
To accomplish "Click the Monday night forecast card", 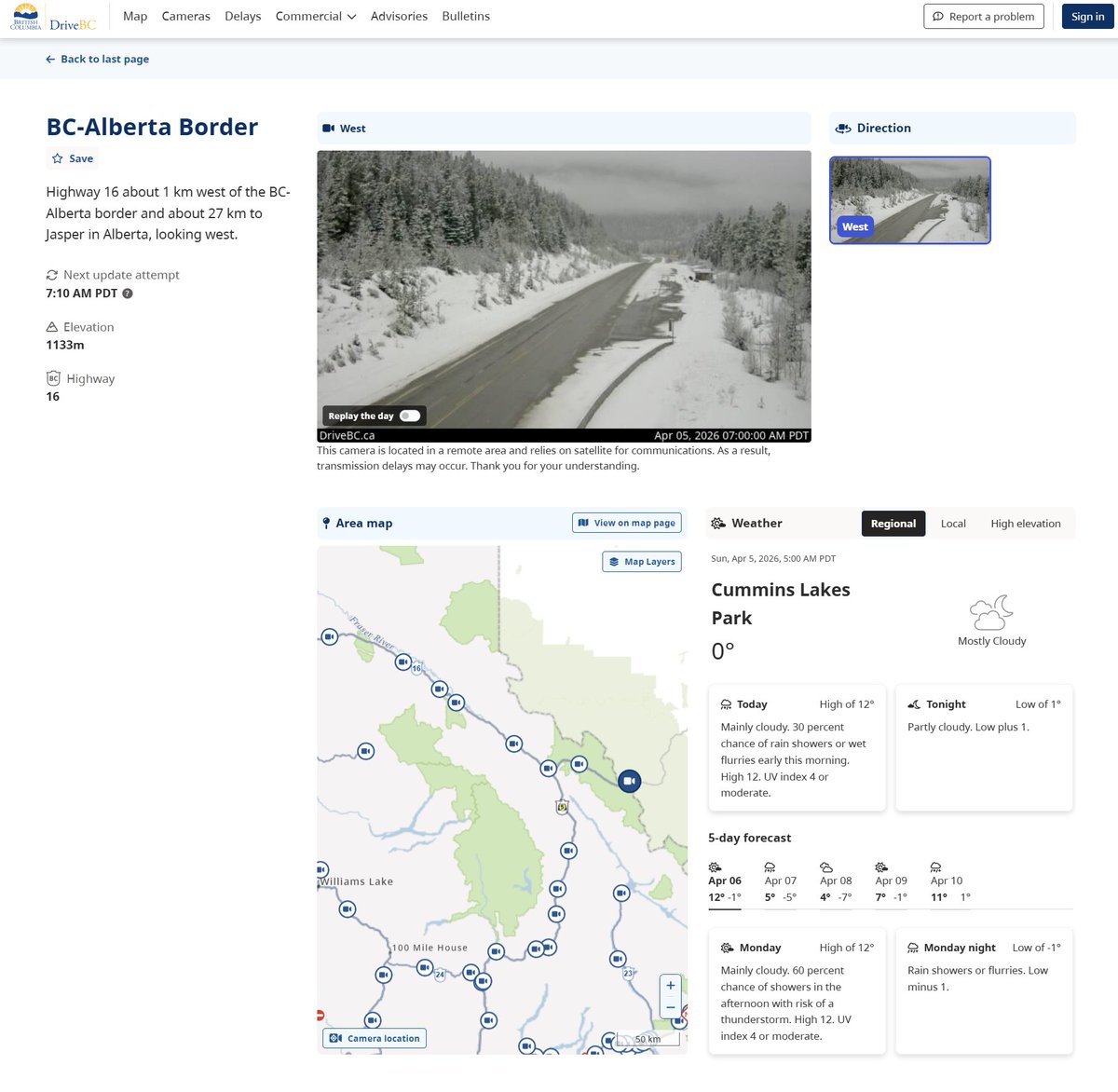I will coord(984,990).
